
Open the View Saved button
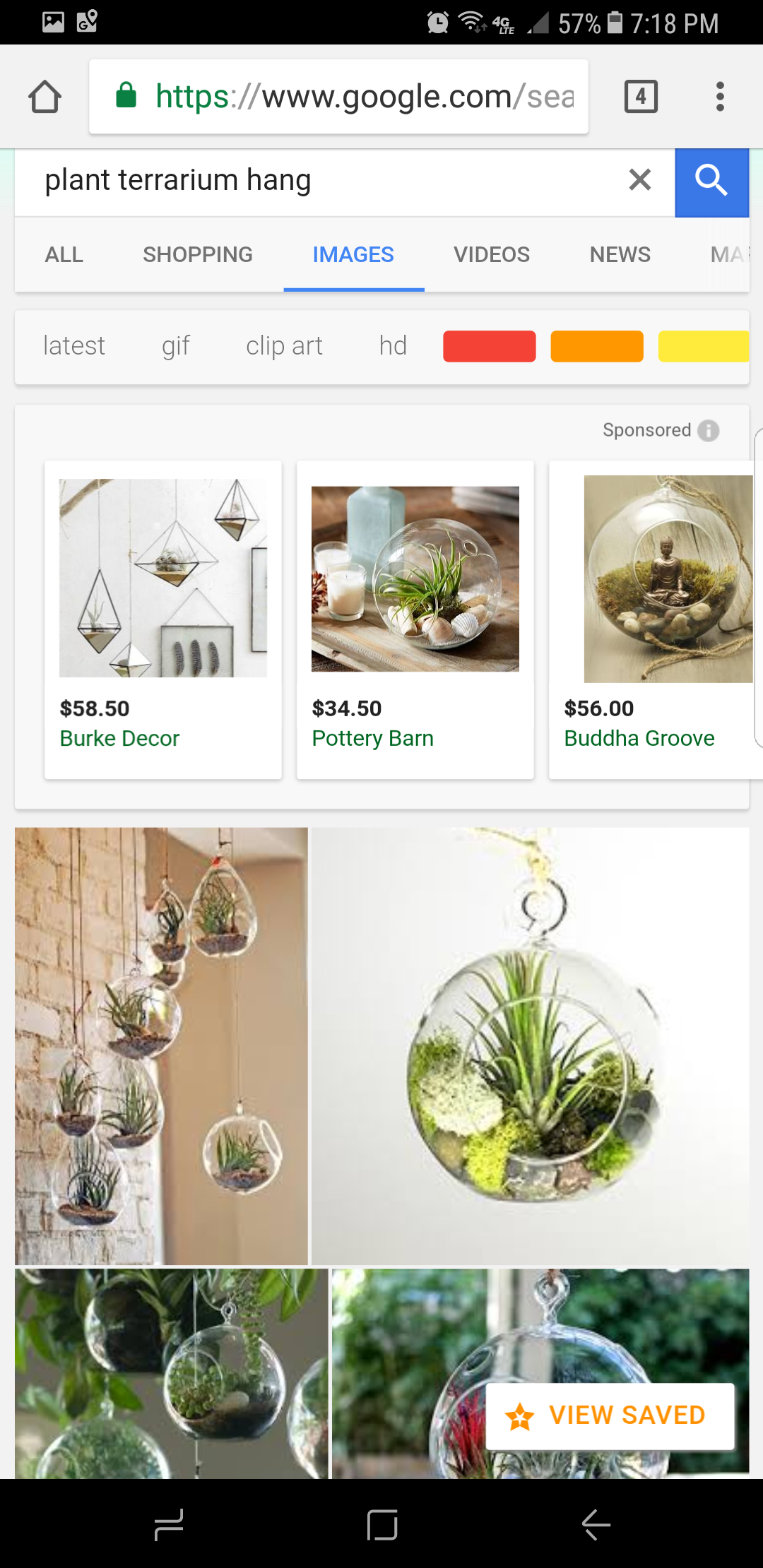610,1416
